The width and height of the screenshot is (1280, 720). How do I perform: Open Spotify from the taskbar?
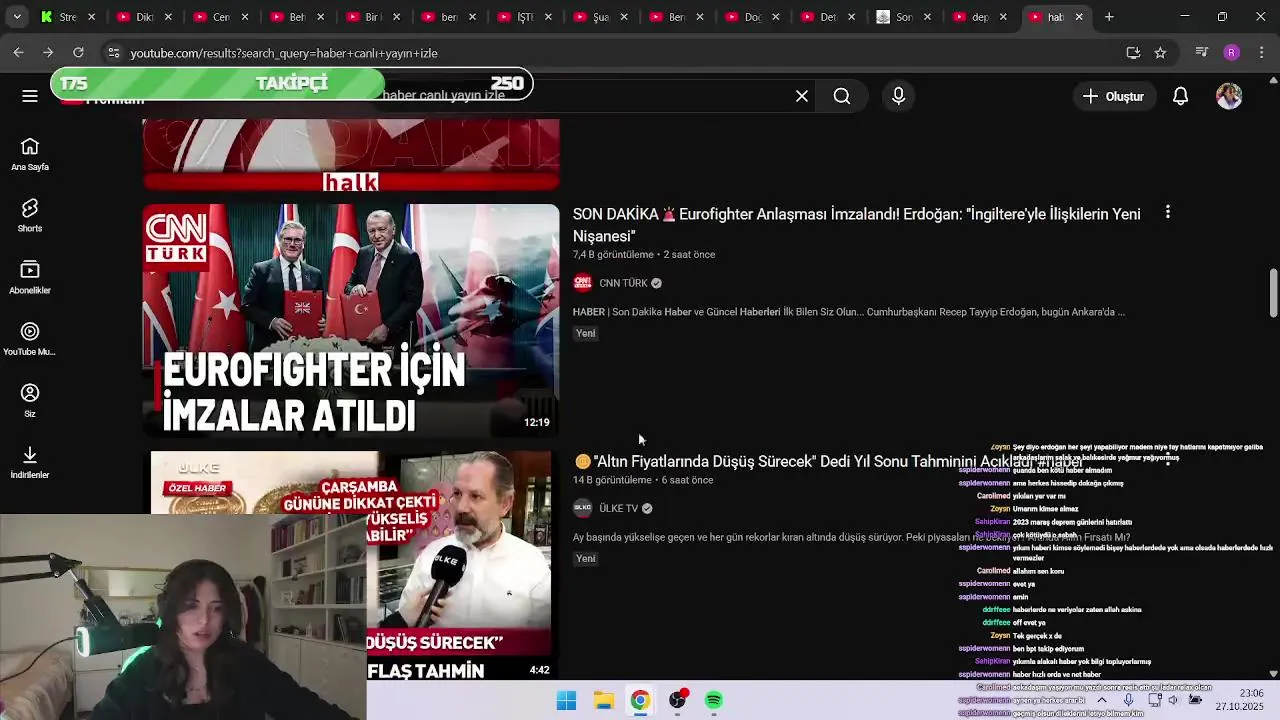pyautogui.click(x=714, y=700)
